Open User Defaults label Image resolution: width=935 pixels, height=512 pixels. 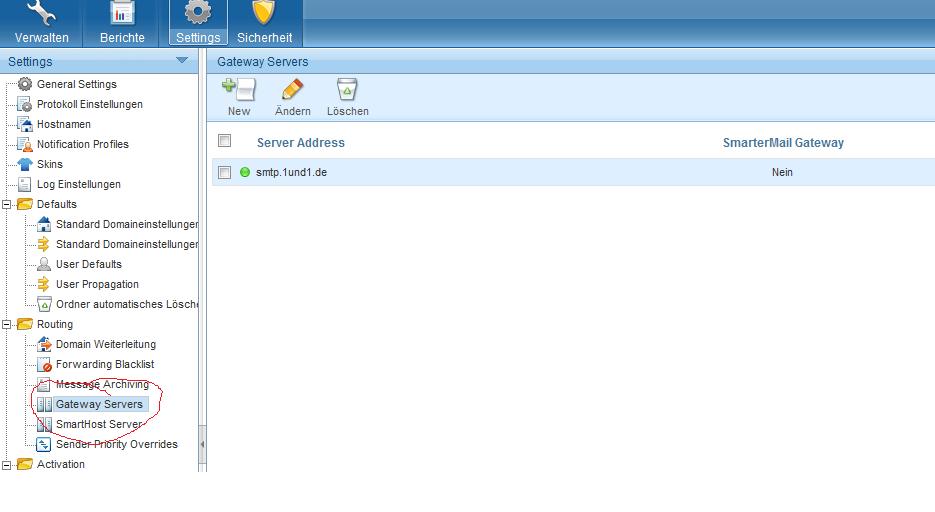(89, 264)
